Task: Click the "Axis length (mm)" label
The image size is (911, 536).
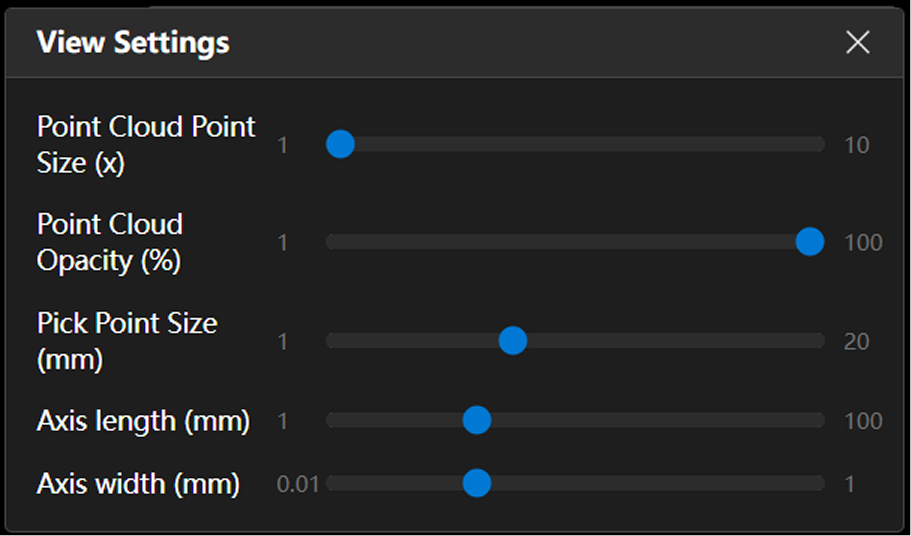Action: pyautogui.click(x=143, y=421)
